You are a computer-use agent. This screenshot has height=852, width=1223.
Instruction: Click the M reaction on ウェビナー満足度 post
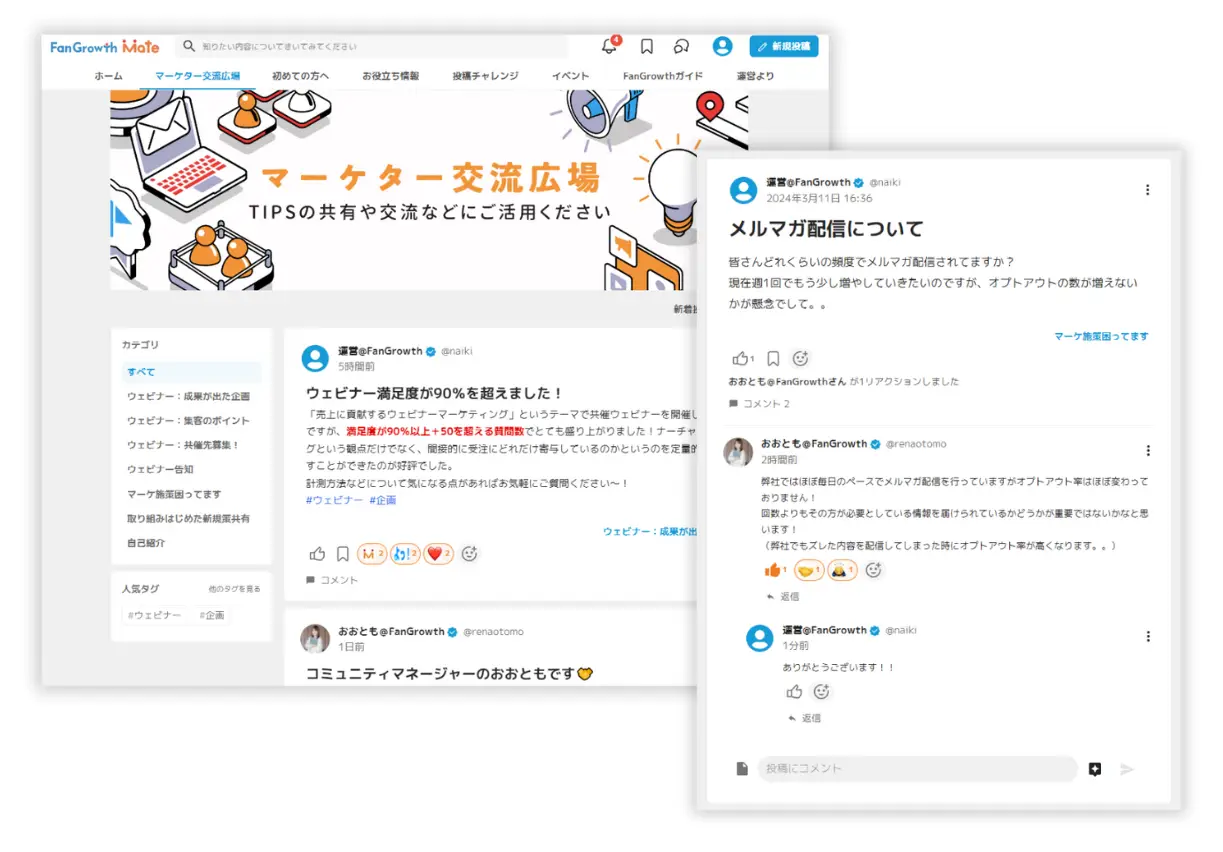372,553
